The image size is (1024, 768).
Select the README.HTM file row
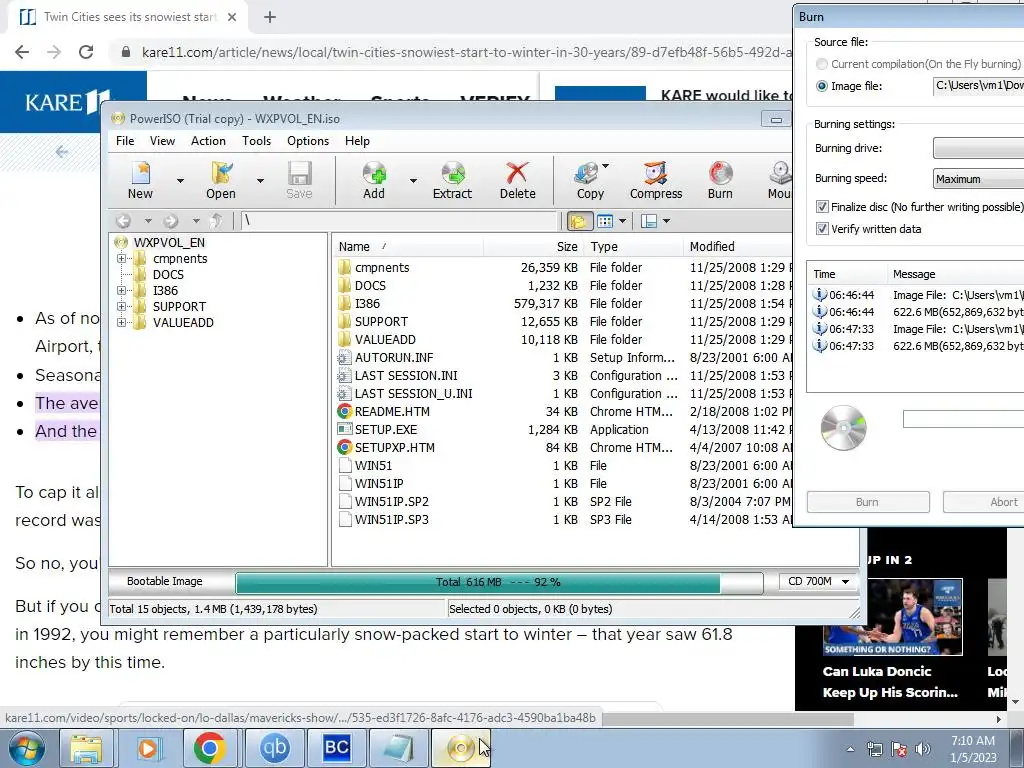564,411
